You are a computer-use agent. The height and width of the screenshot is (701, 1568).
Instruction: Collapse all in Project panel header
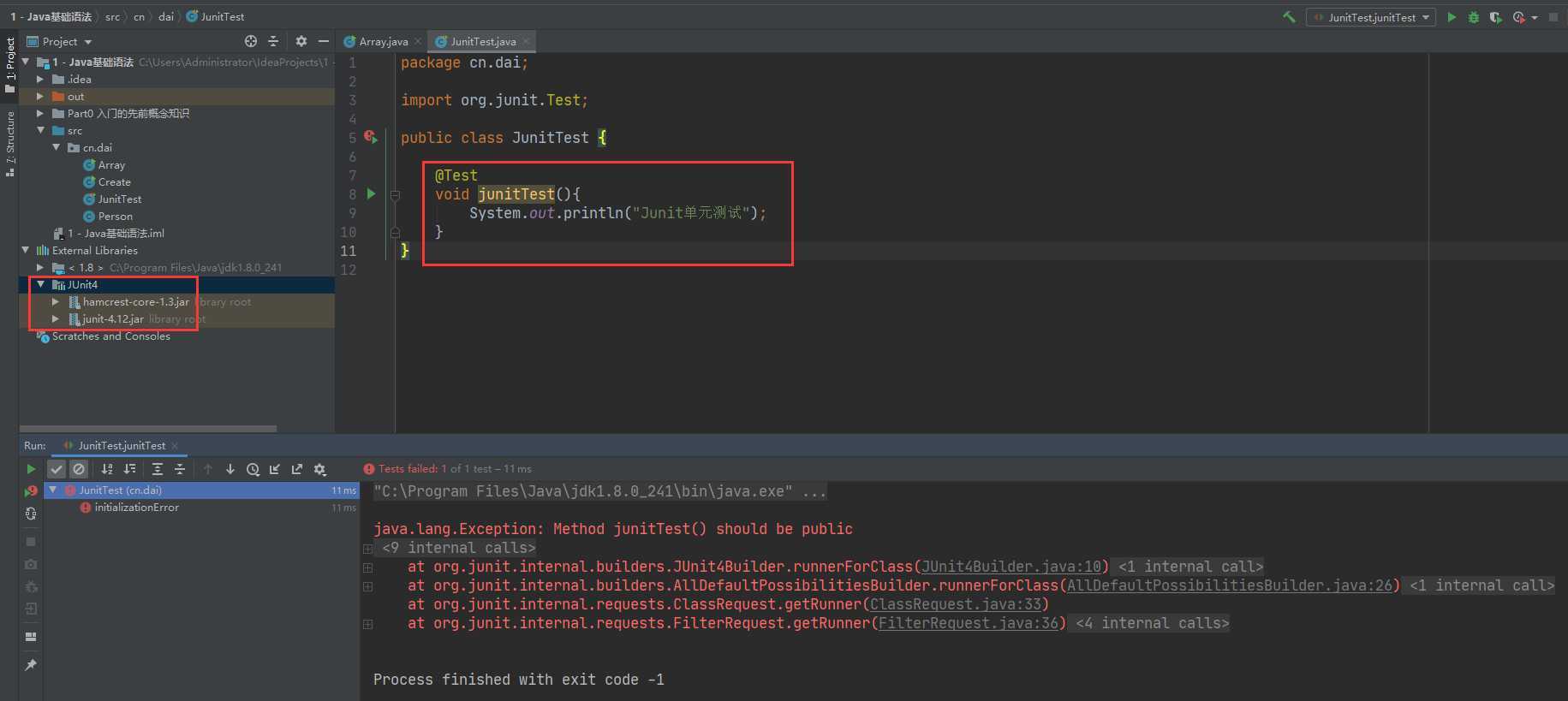273,41
